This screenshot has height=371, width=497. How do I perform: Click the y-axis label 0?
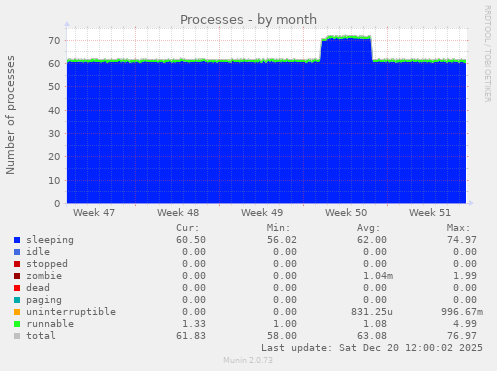[x=57, y=204]
